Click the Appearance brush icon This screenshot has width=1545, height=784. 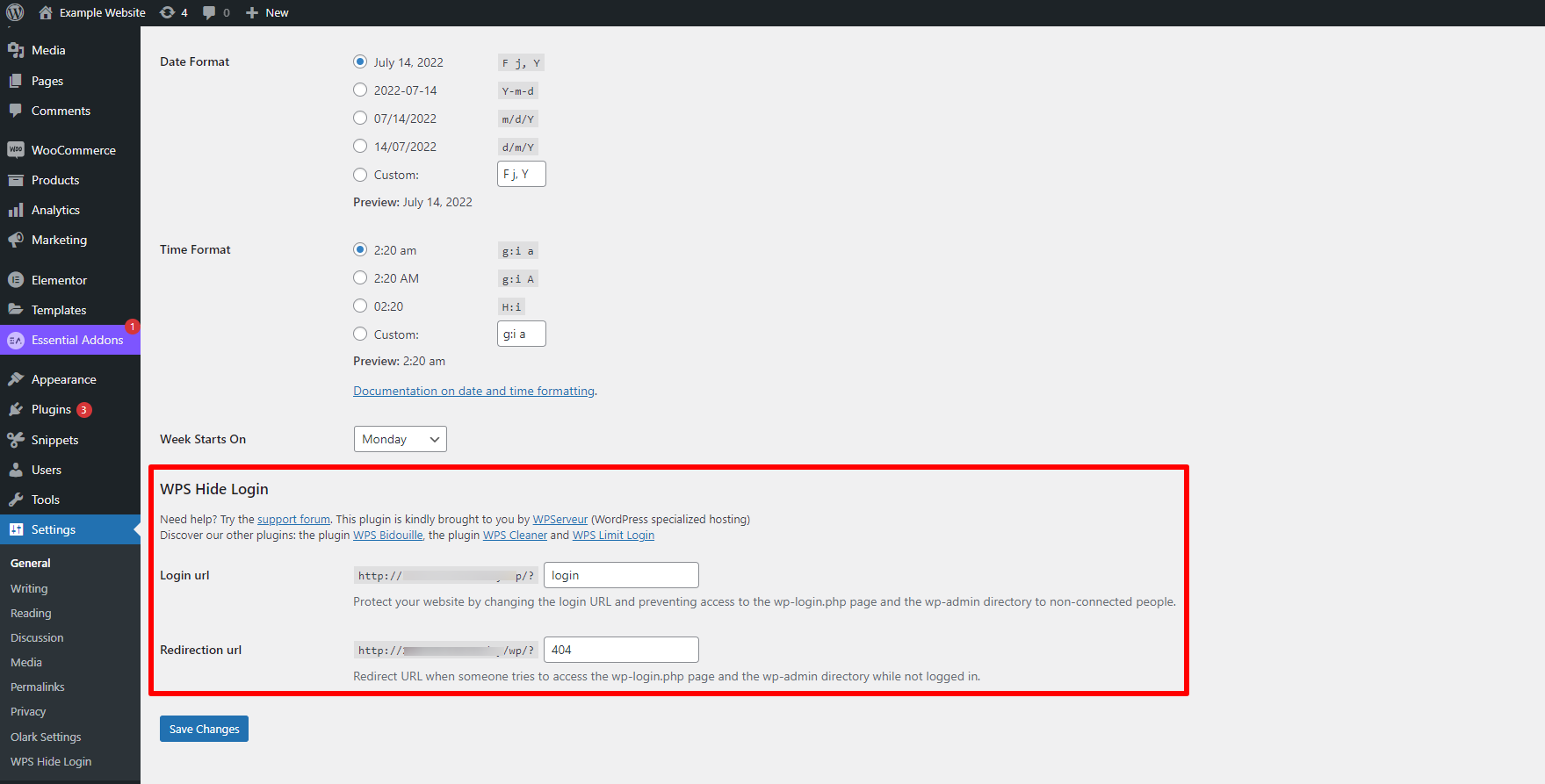tap(16, 379)
